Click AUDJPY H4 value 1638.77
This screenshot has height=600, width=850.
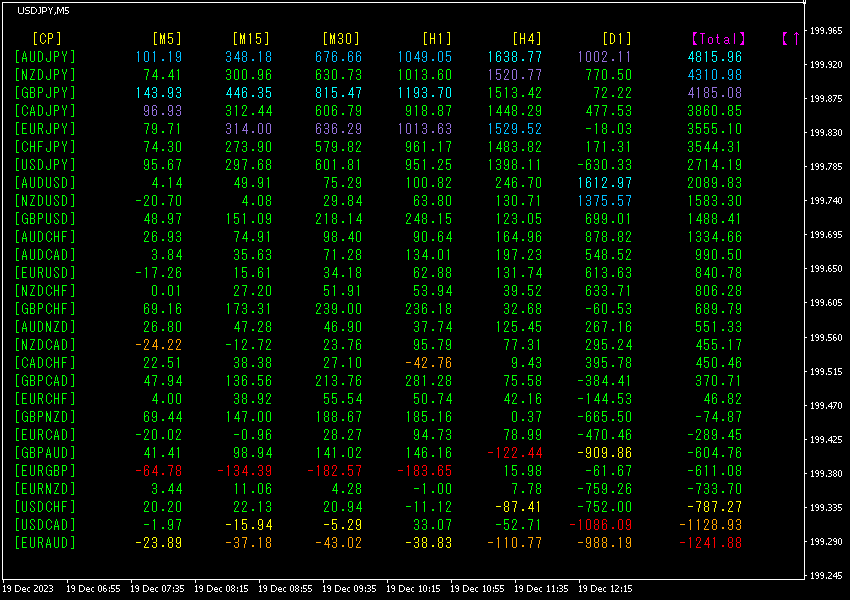[514, 57]
